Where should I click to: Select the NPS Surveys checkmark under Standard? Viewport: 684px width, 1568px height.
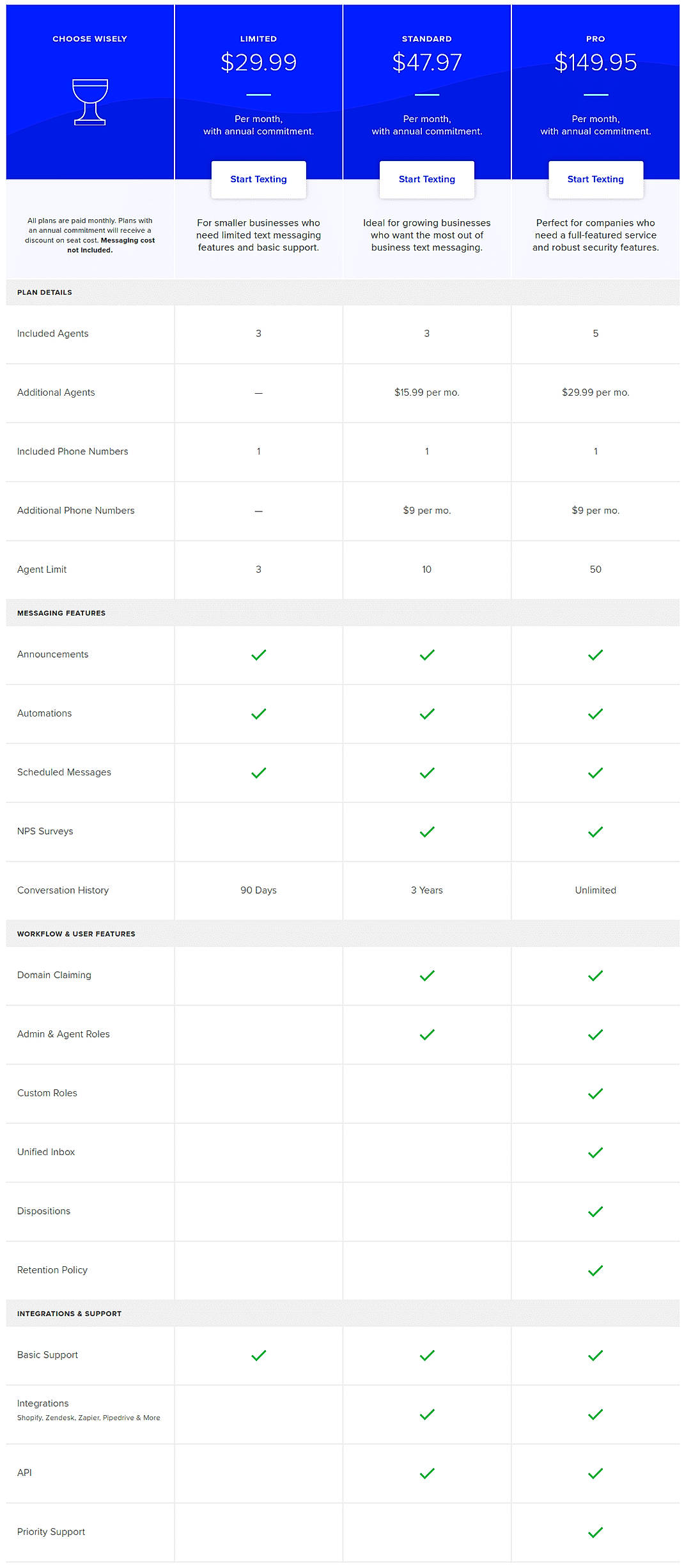tap(426, 831)
